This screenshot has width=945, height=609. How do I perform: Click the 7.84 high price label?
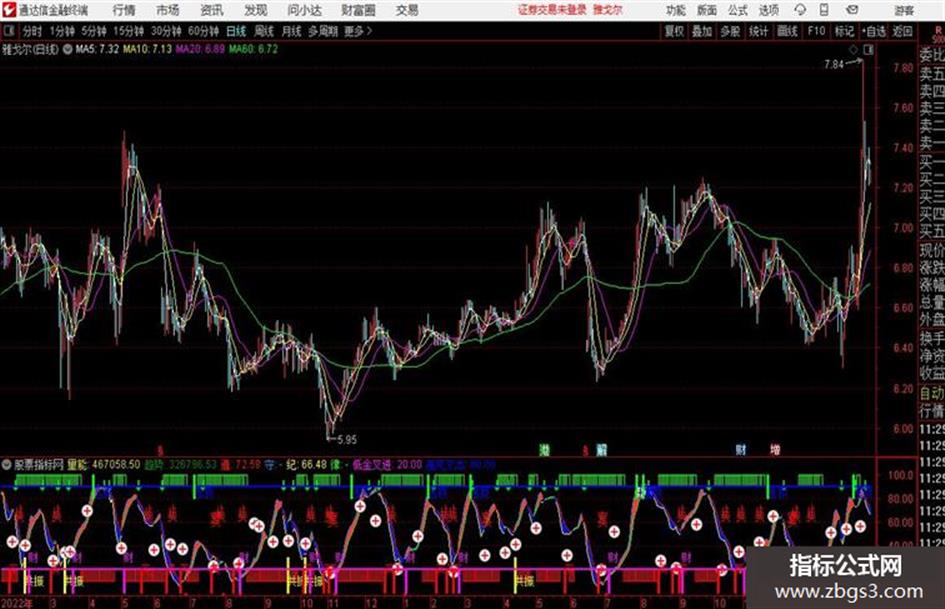point(834,65)
